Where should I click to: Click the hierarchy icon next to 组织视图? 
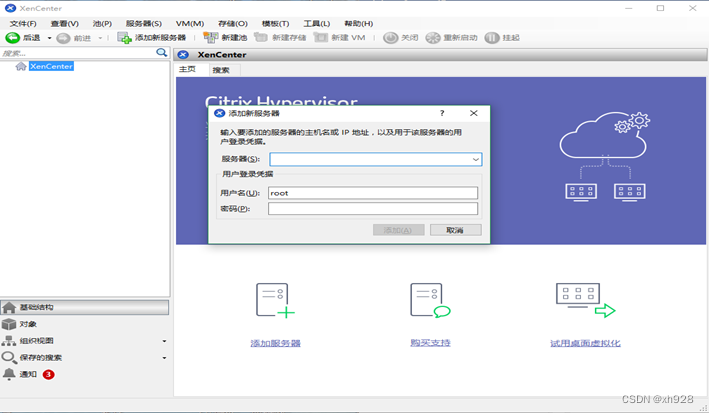9,341
